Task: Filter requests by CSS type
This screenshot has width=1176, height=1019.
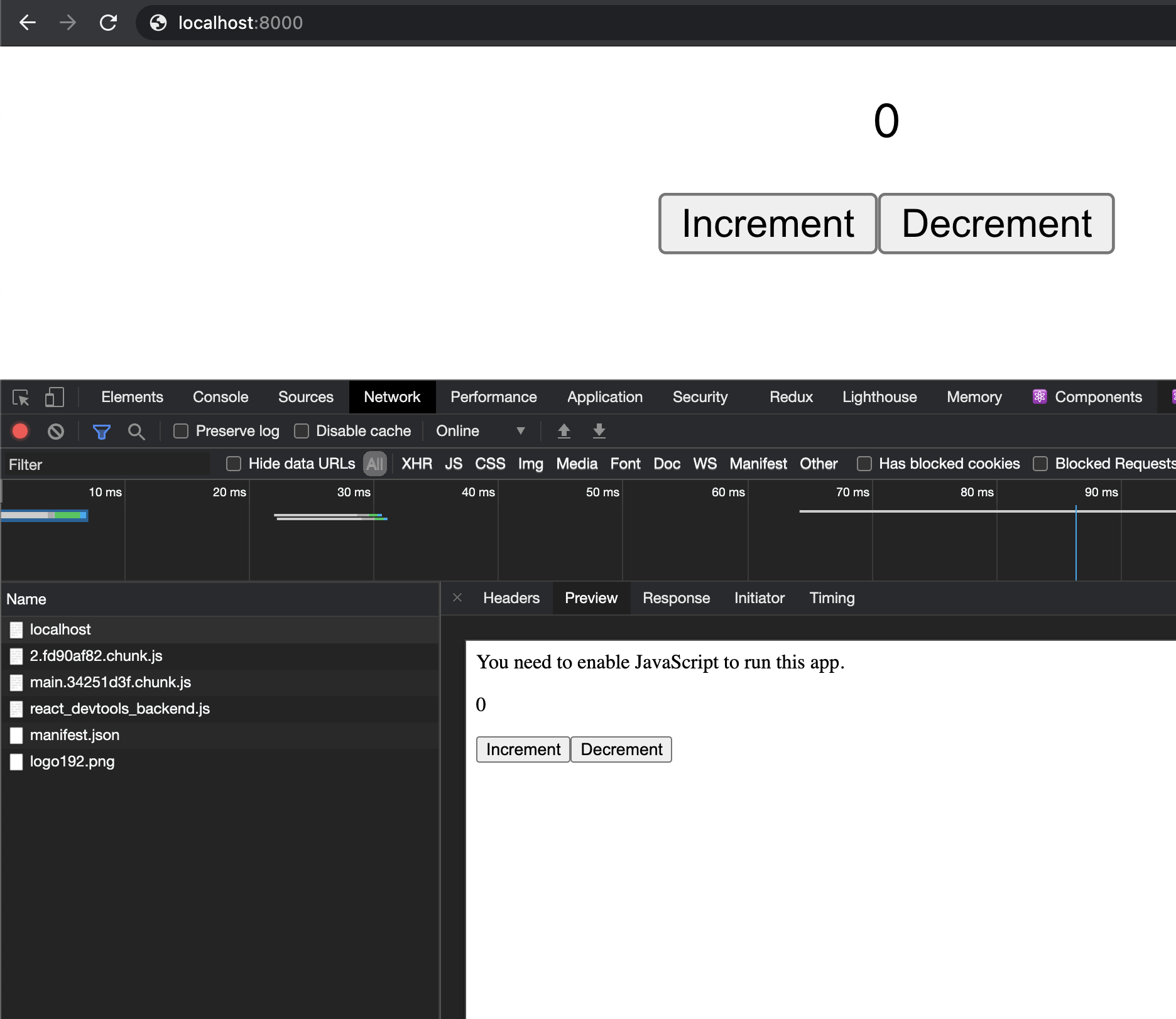Action: [x=490, y=464]
